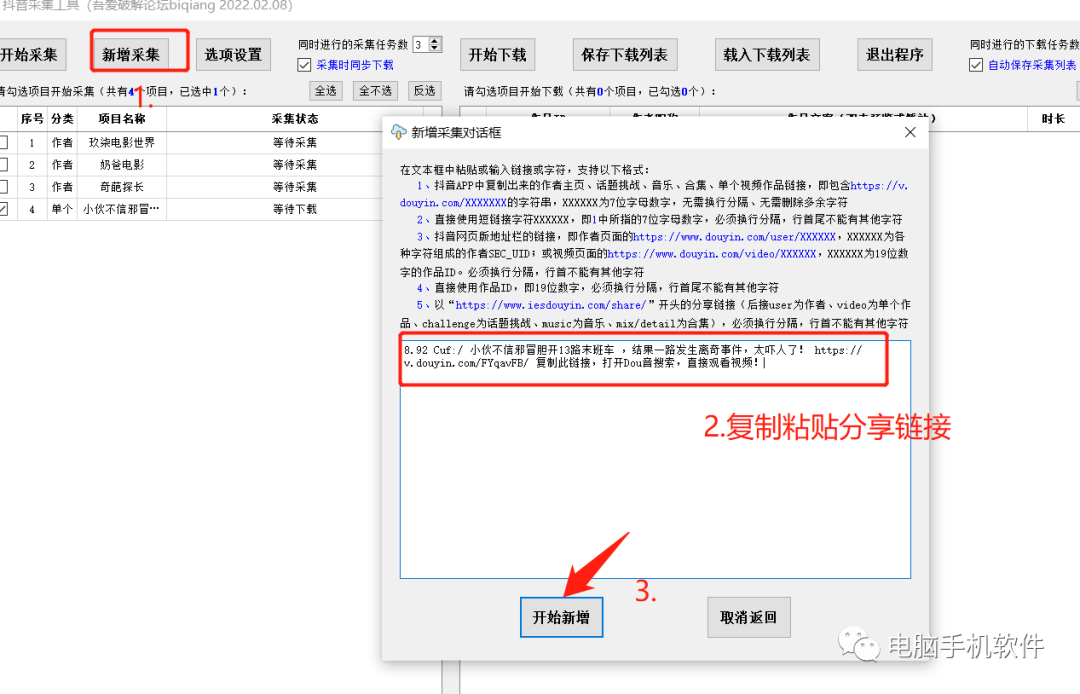Select 奇葩探长 project name cell
The height and width of the screenshot is (694, 1080).
click(122, 187)
